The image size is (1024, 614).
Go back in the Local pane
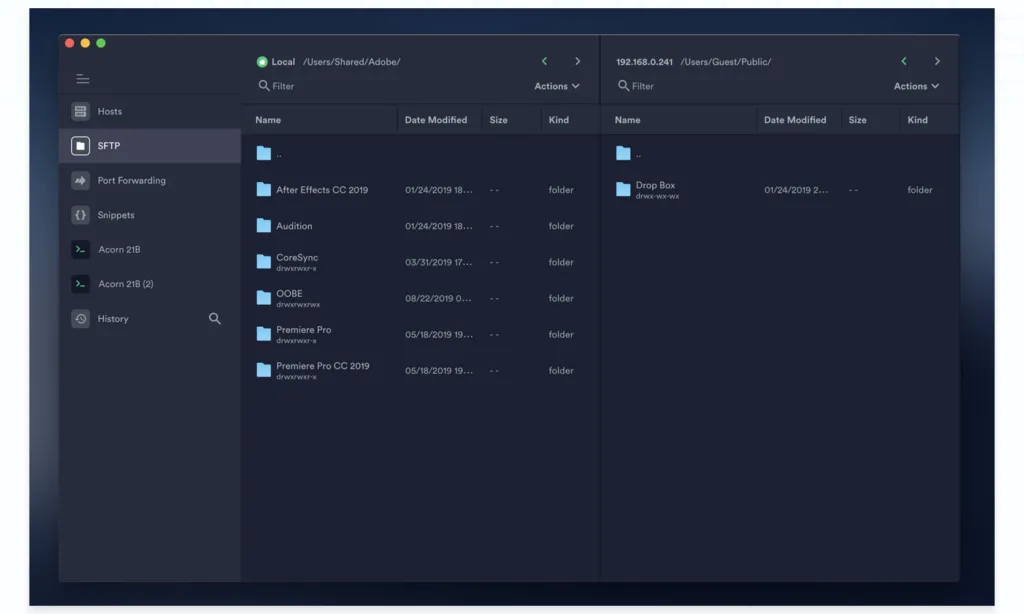coord(544,61)
